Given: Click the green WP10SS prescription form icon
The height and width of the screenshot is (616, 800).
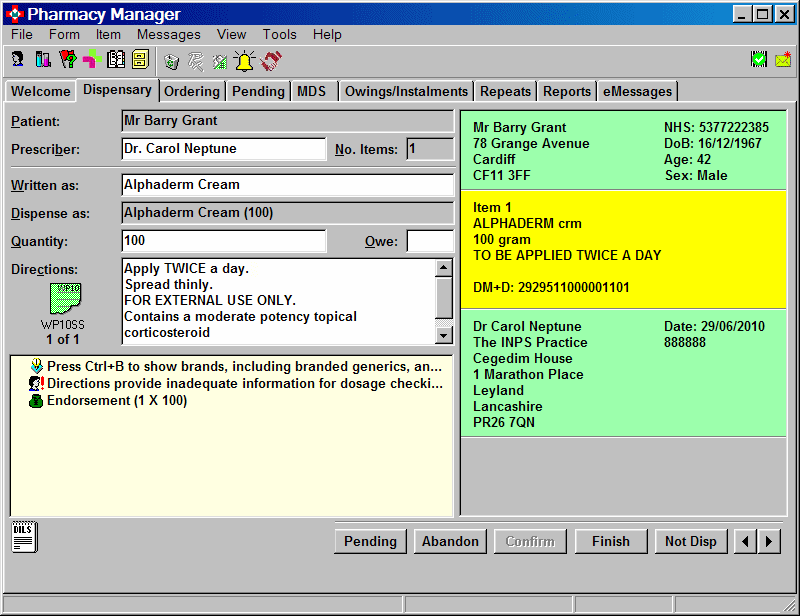Looking at the screenshot, I should pyautogui.click(x=63, y=297).
